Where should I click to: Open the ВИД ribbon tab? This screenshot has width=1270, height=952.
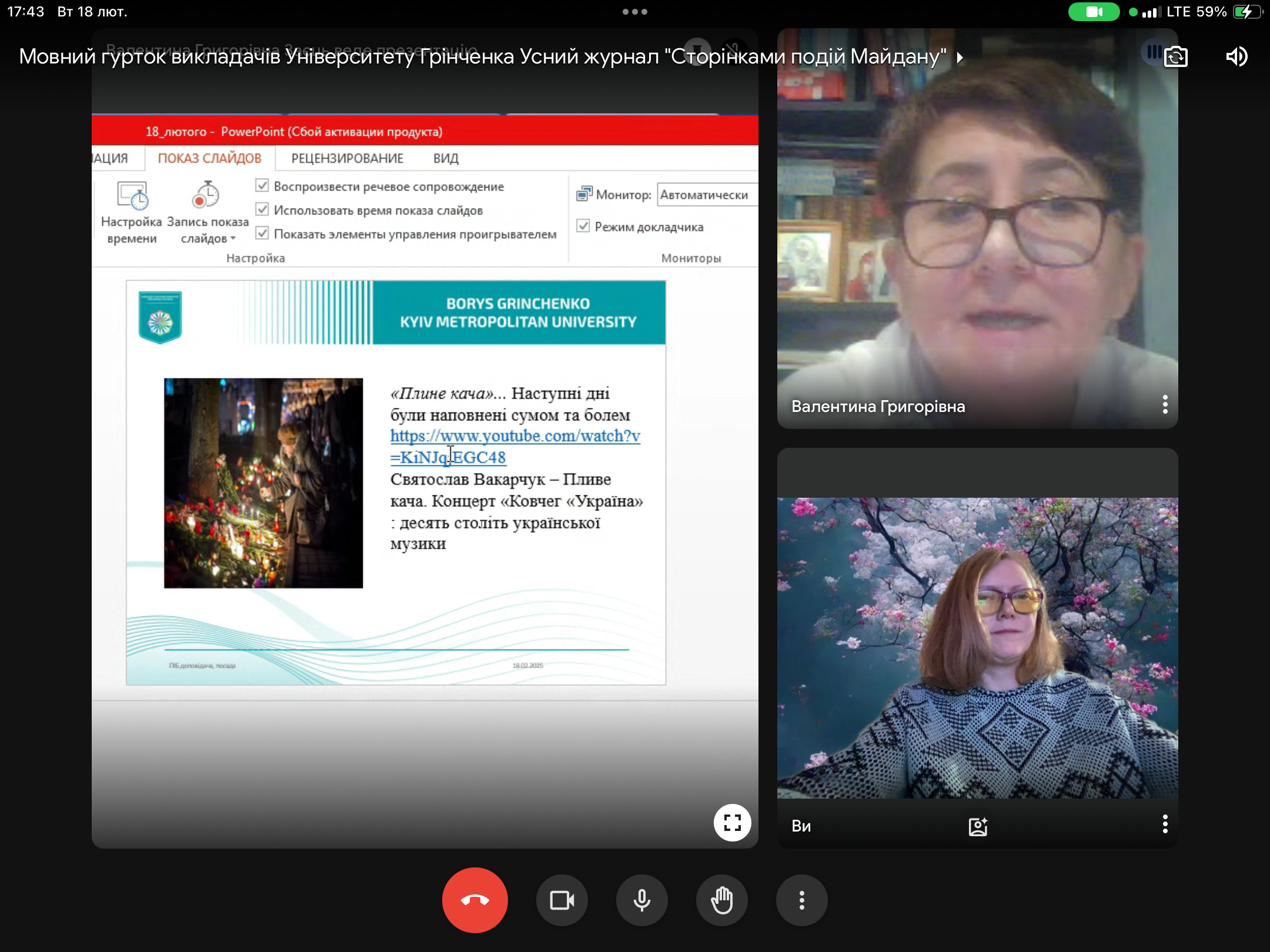[x=446, y=158]
